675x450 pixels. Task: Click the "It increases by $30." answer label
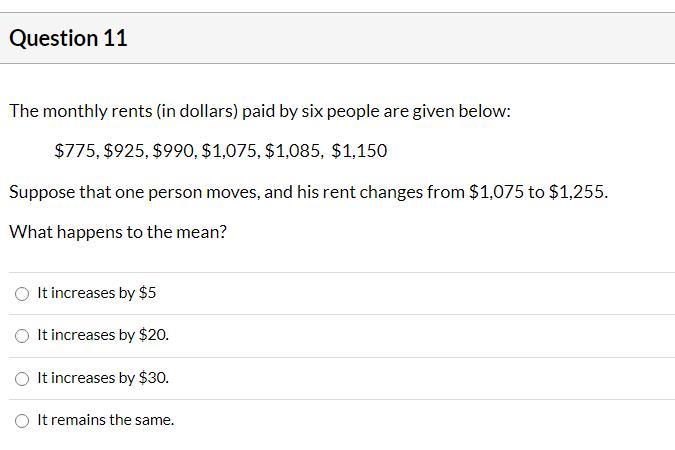pos(103,378)
